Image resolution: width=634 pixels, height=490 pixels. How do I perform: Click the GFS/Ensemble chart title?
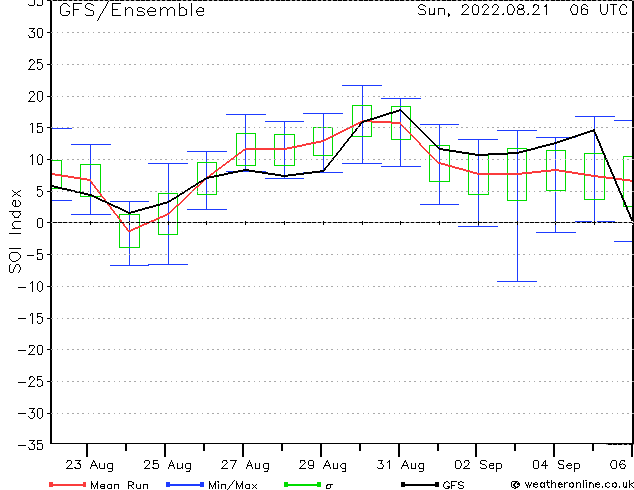[x=132, y=10]
